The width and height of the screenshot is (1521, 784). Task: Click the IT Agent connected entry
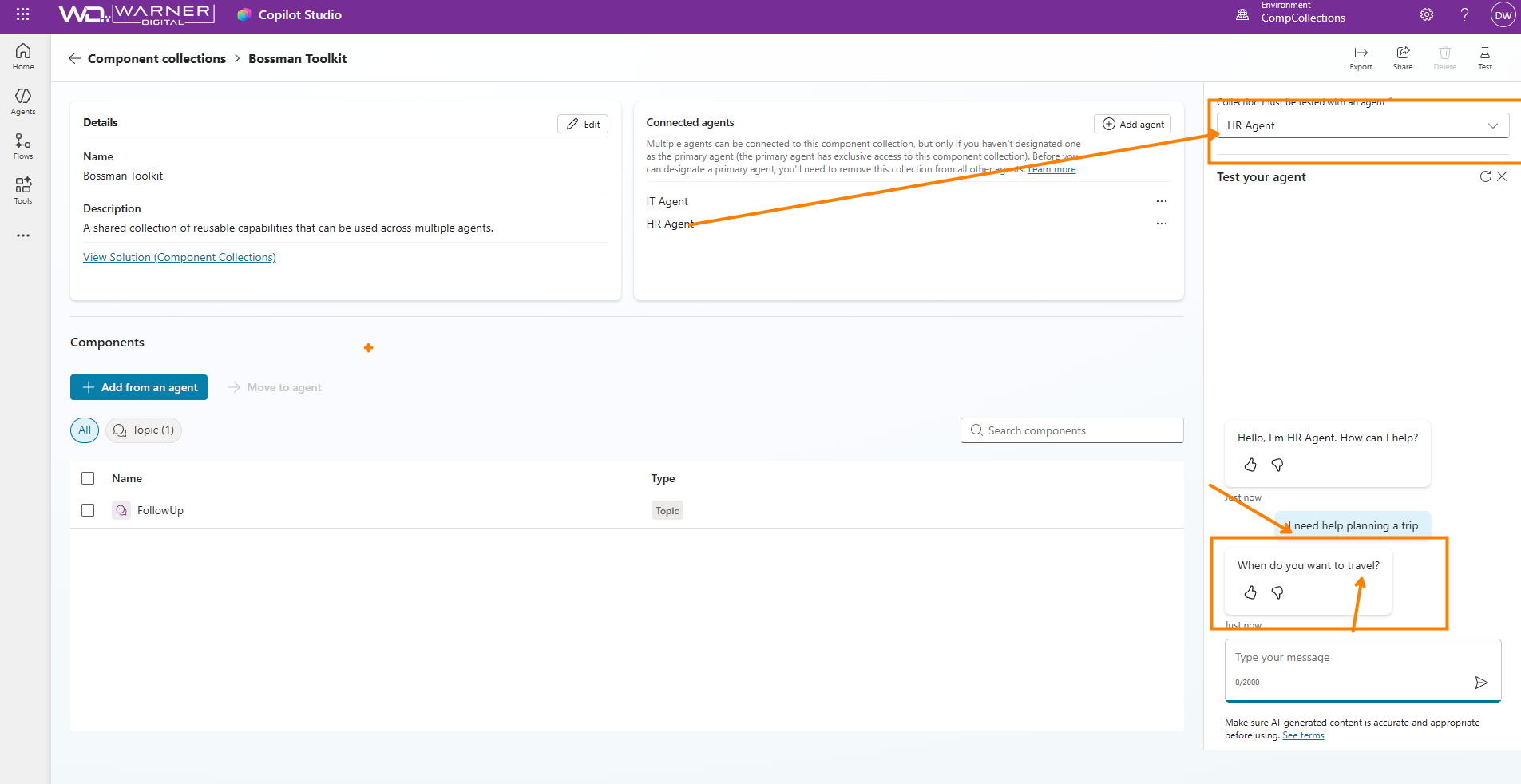click(667, 201)
